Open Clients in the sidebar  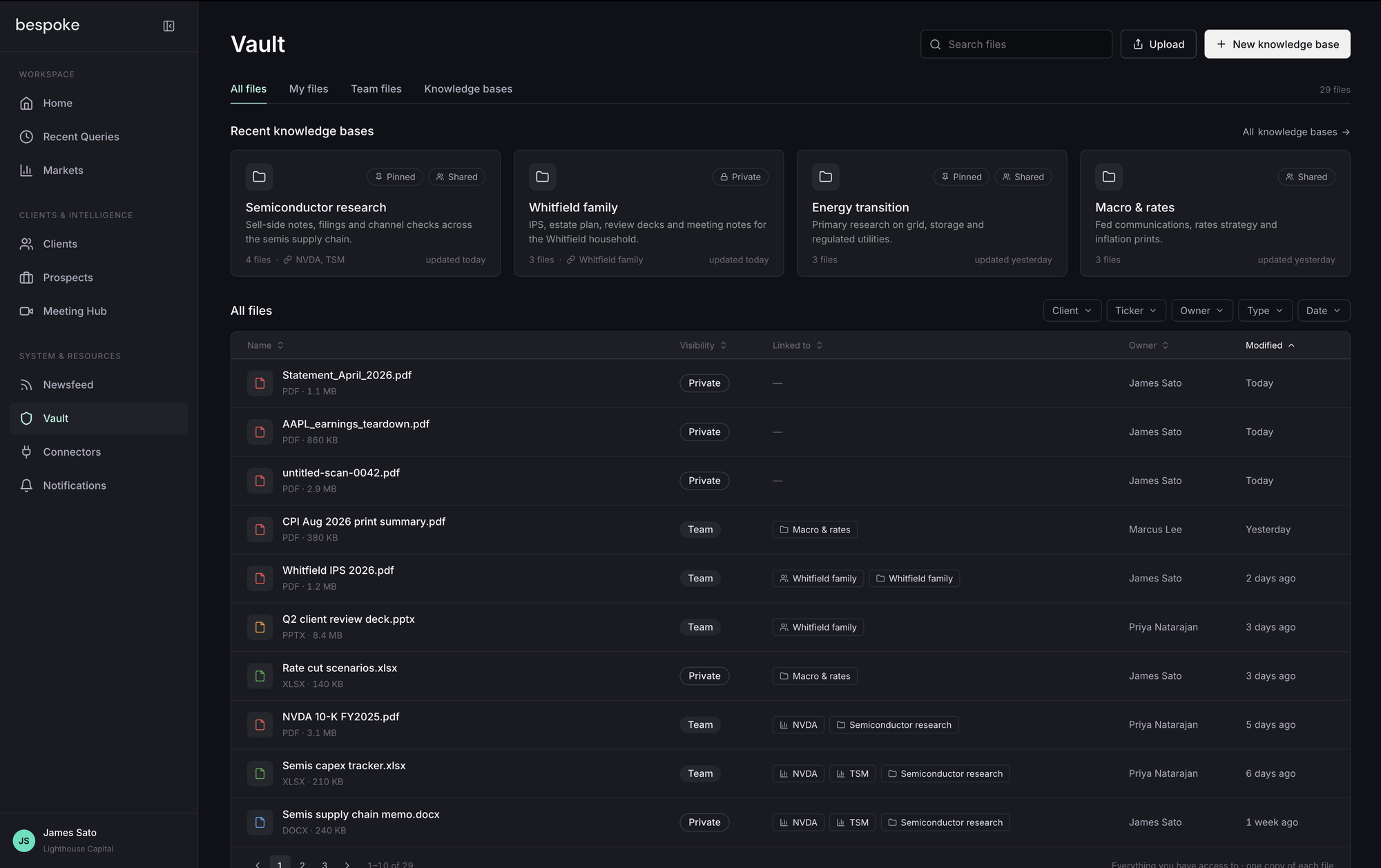[99, 244]
